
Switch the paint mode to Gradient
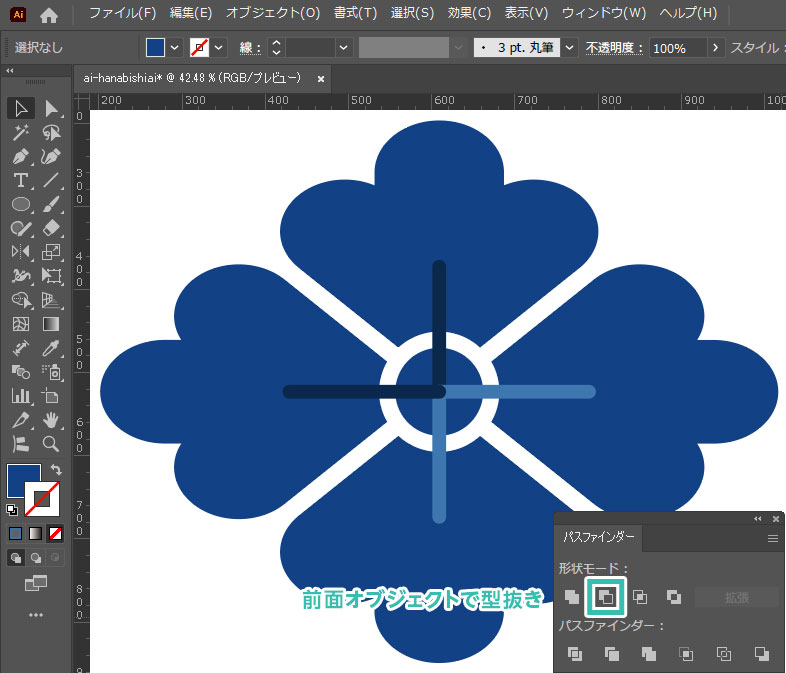[36, 533]
